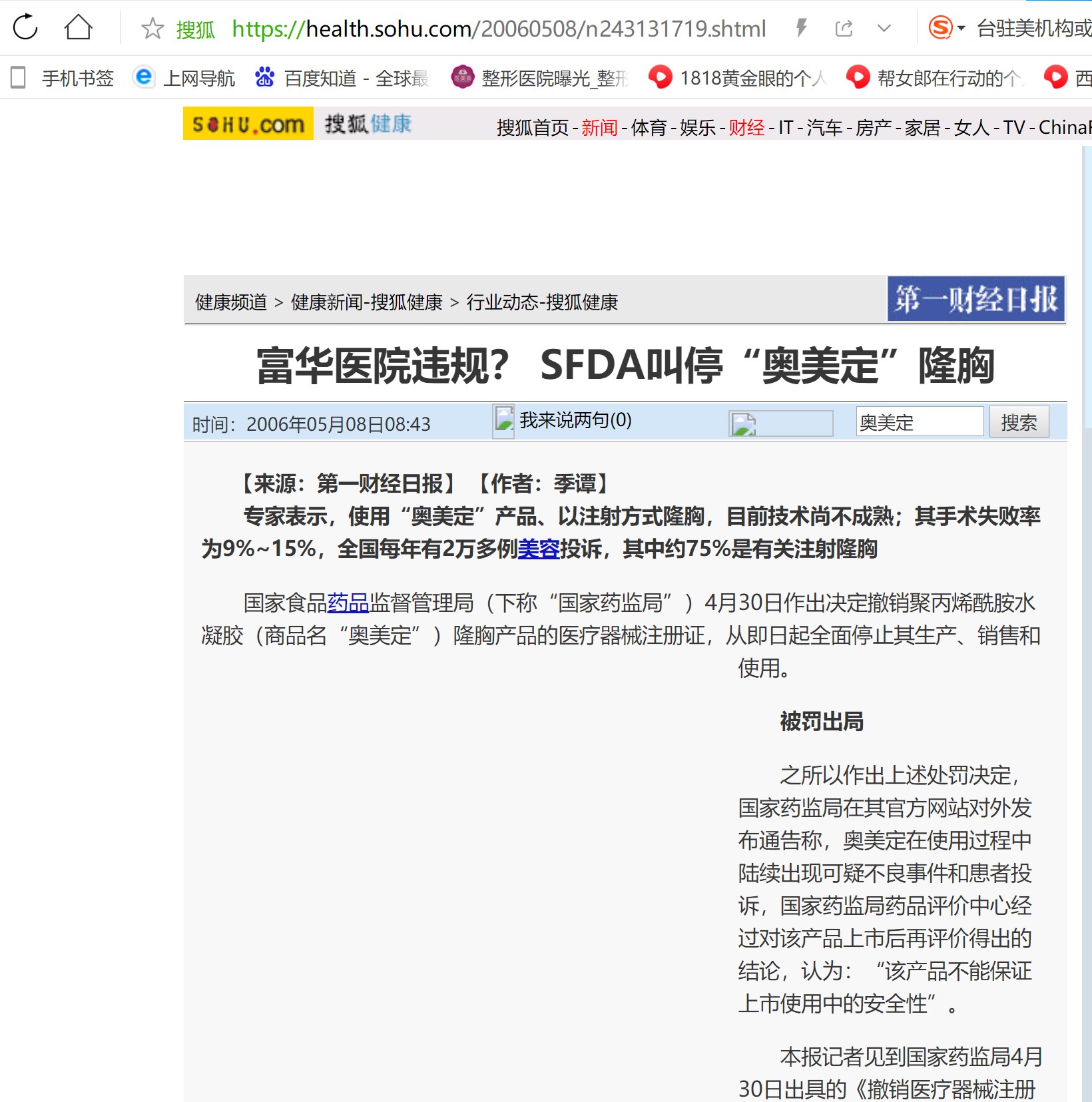Expand the address bar dropdown chevron
Viewport: 1092px width, 1102px height.
[x=884, y=28]
